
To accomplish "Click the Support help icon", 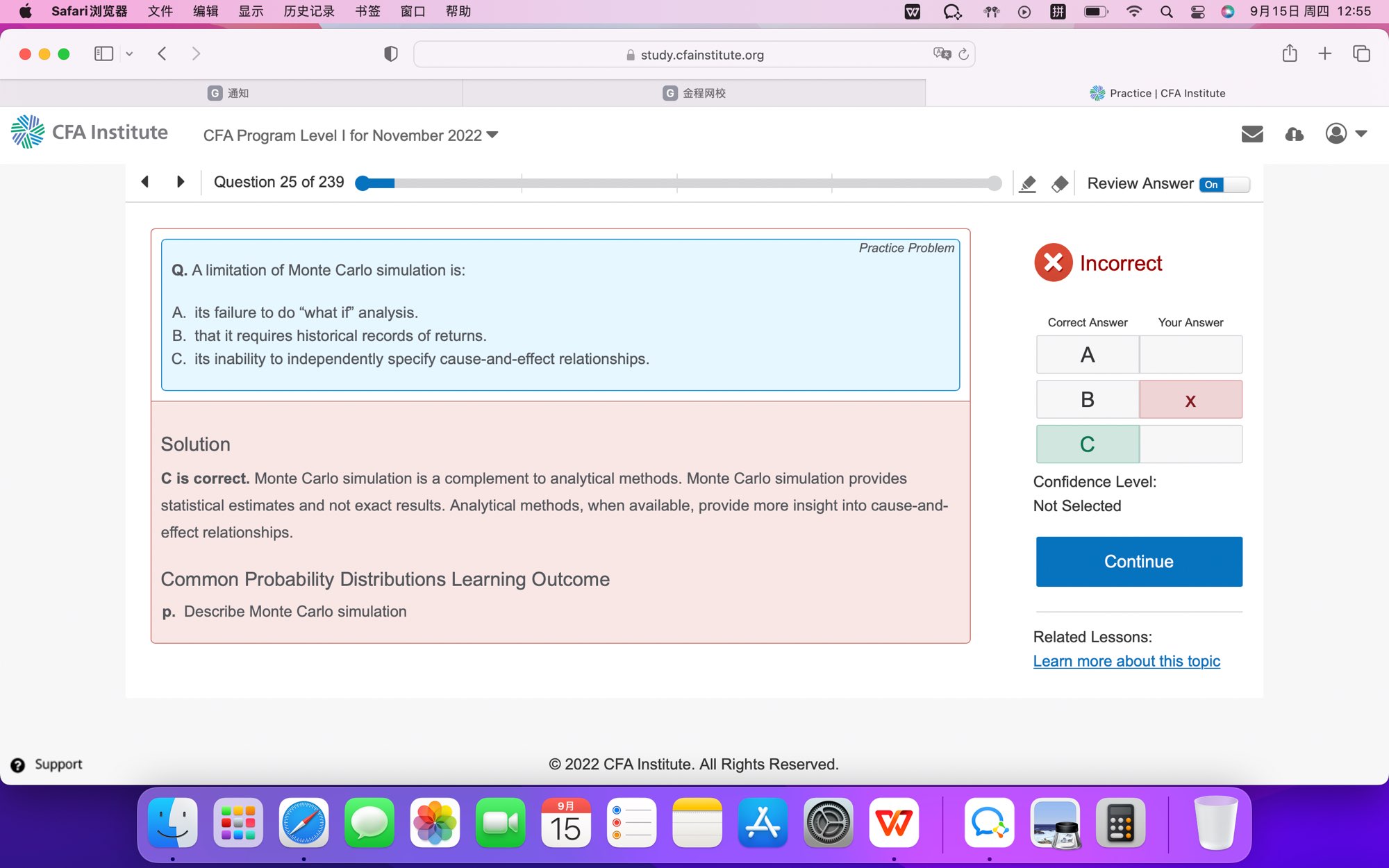I will (x=18, y=765).
